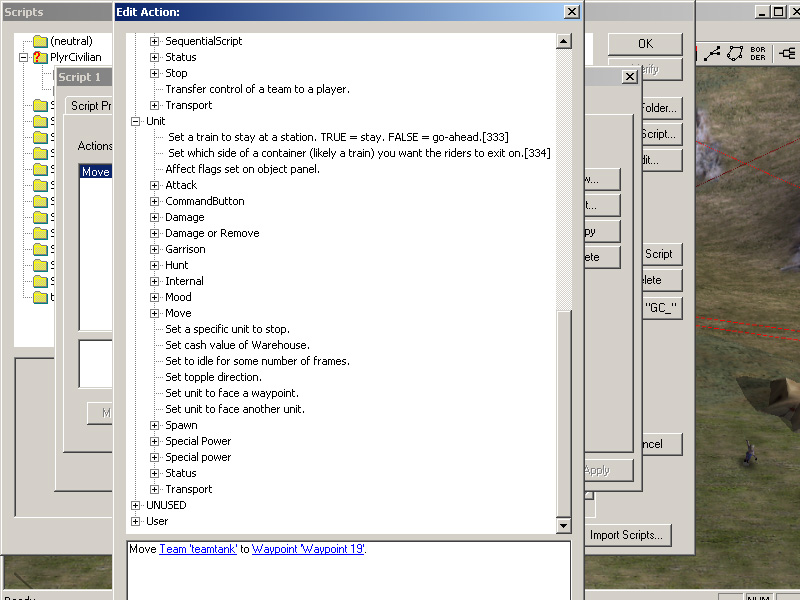
Task: Expand the Special Power category
Action: (x=155, y=441)
